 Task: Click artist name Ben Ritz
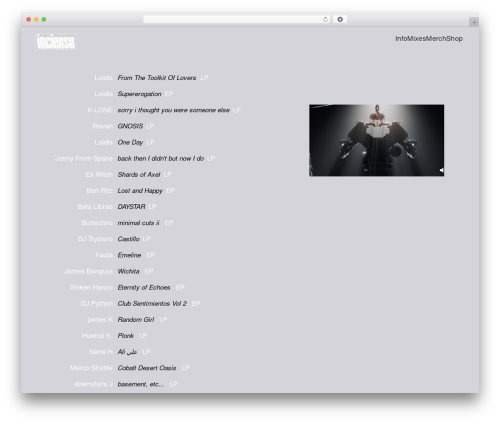[100, 191]
